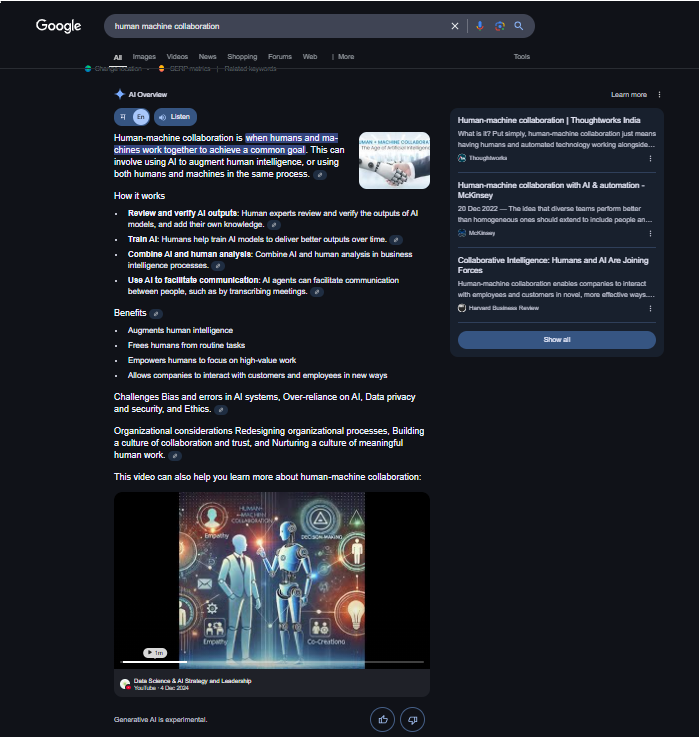Switch to the Videos tab
Image resolution: width=699 pixels, height=737 pixels.
[177, 57]
